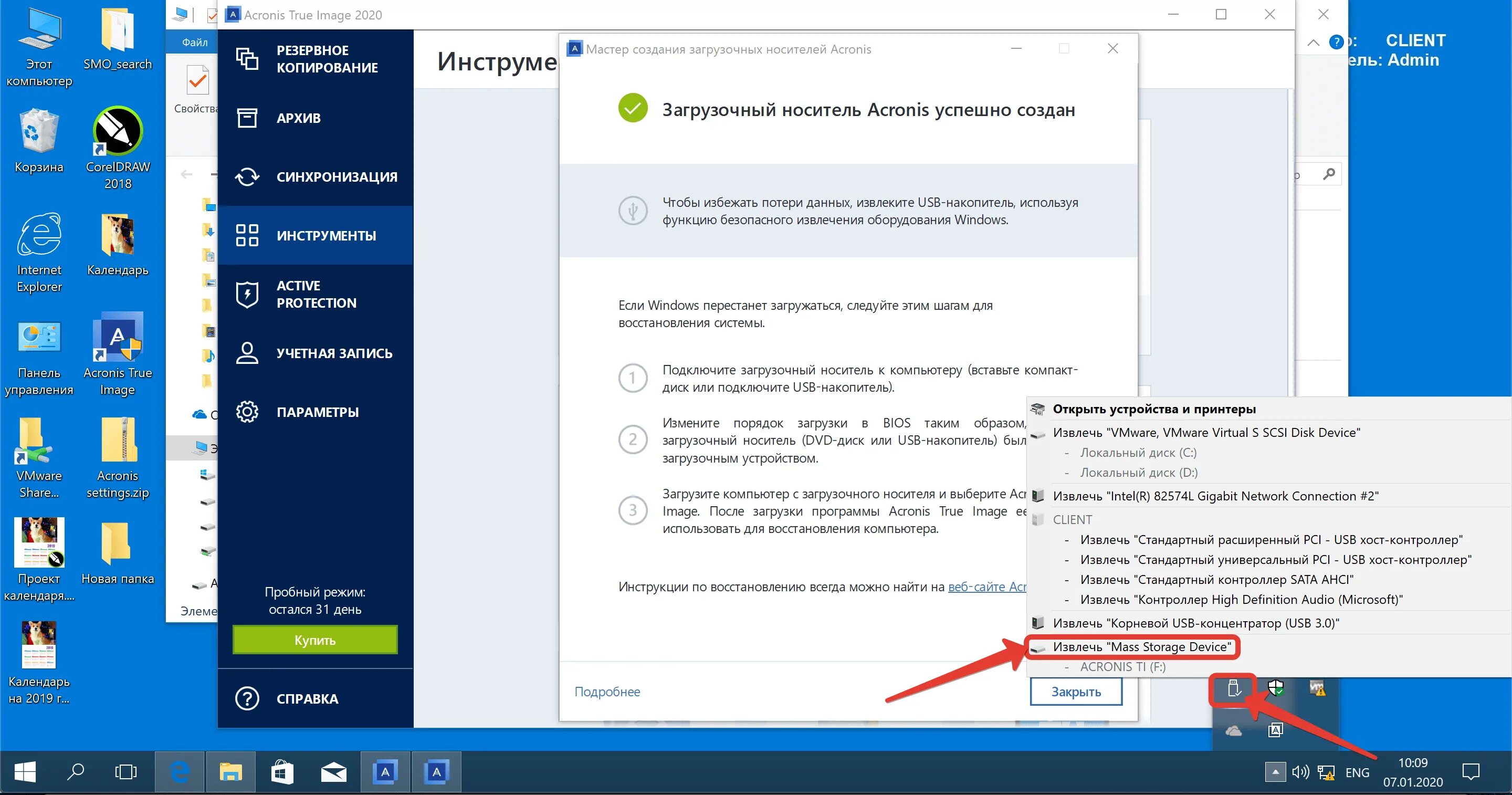Click the volume speaker icon in tray
Image resolution: width=1512 pixels, height=795 pixels.
(x=1300, y=772)
